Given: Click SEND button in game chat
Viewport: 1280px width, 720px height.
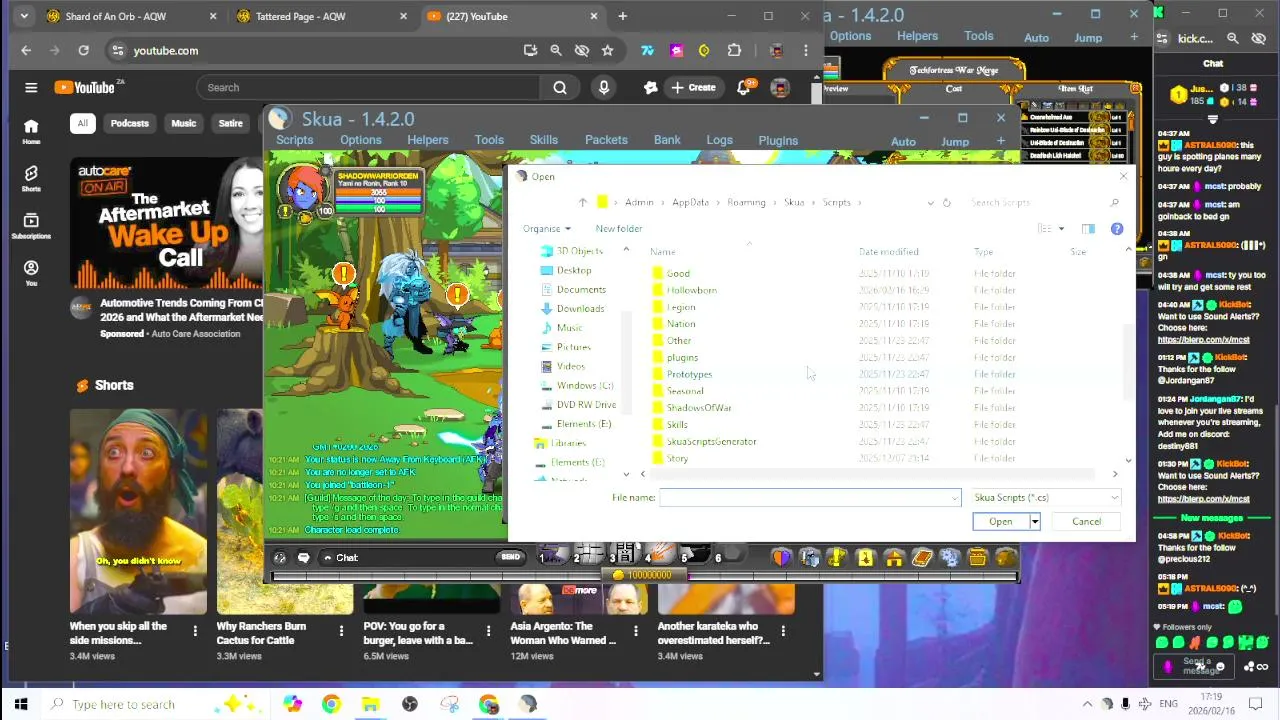Looking at the screenshot, I should (x=510, y=557).
